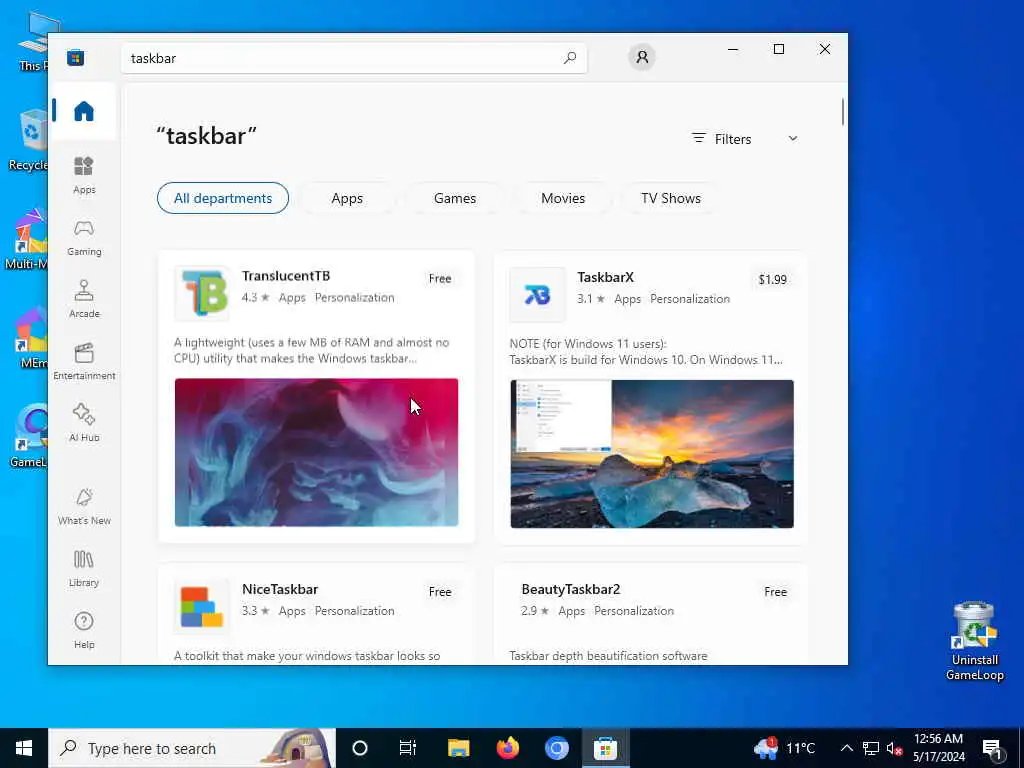This screenshot has width=1024, height=768.
Task: Click the TaskbarX NOTE description text
Action: (645, 351)
